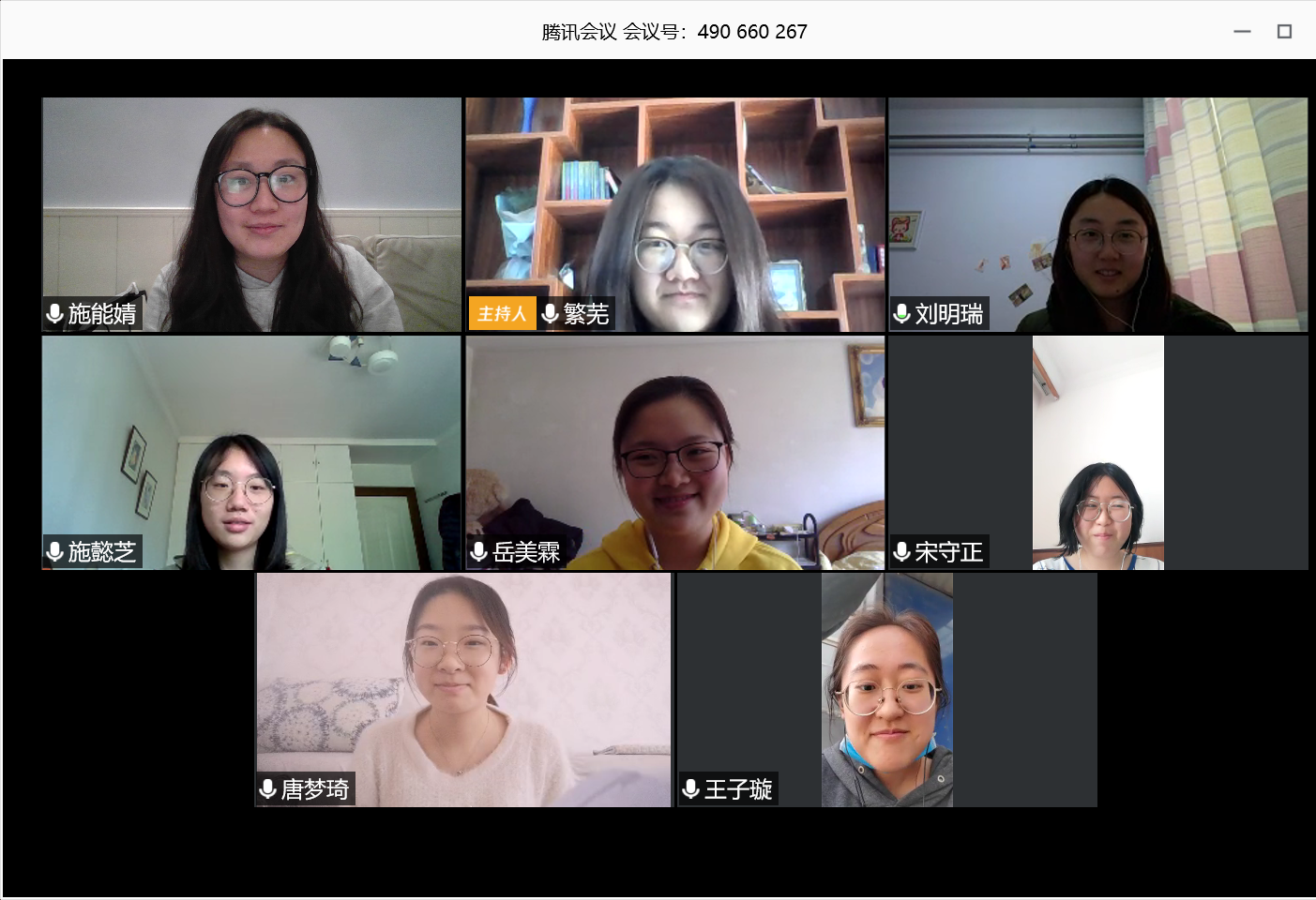
Task: Select 施能婧's video tile
Action: [251, 215]
